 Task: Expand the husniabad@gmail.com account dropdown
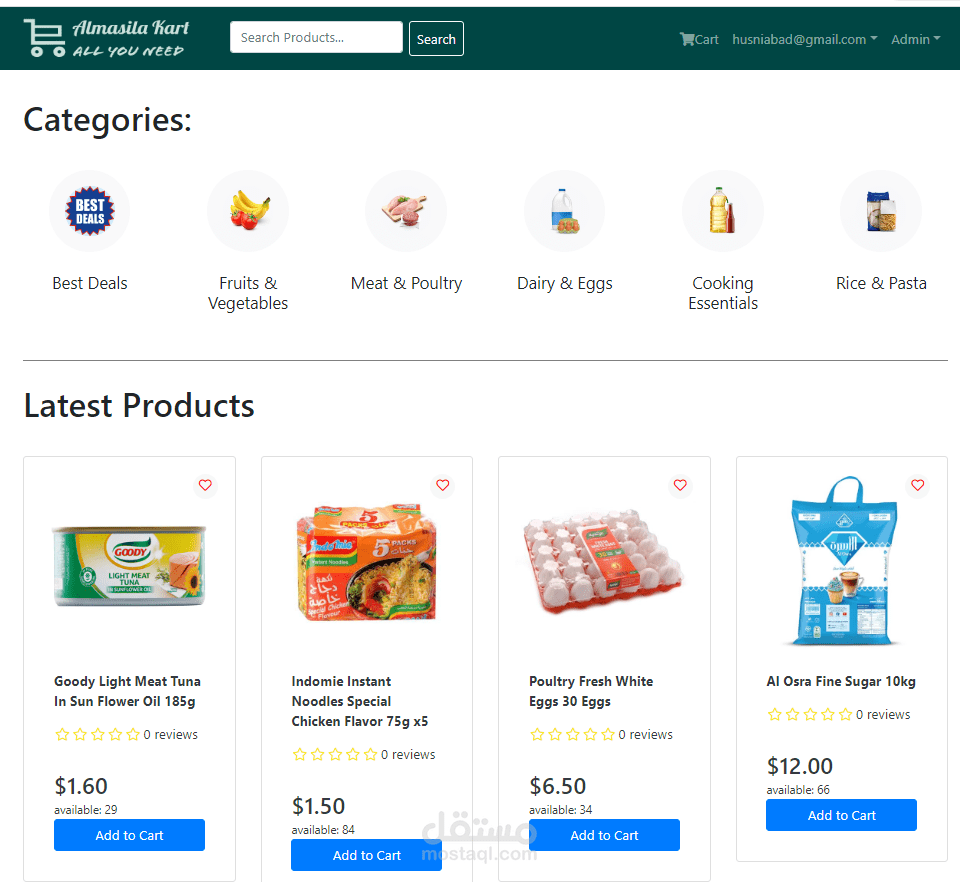tap(804, 39)
